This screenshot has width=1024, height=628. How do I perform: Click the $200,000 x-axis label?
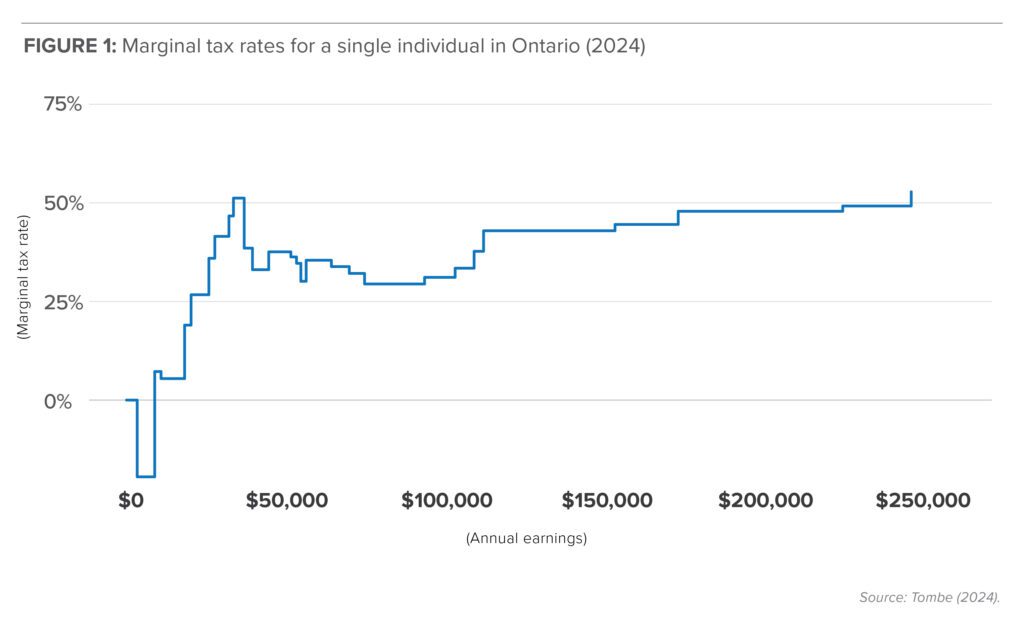[765, 500]
